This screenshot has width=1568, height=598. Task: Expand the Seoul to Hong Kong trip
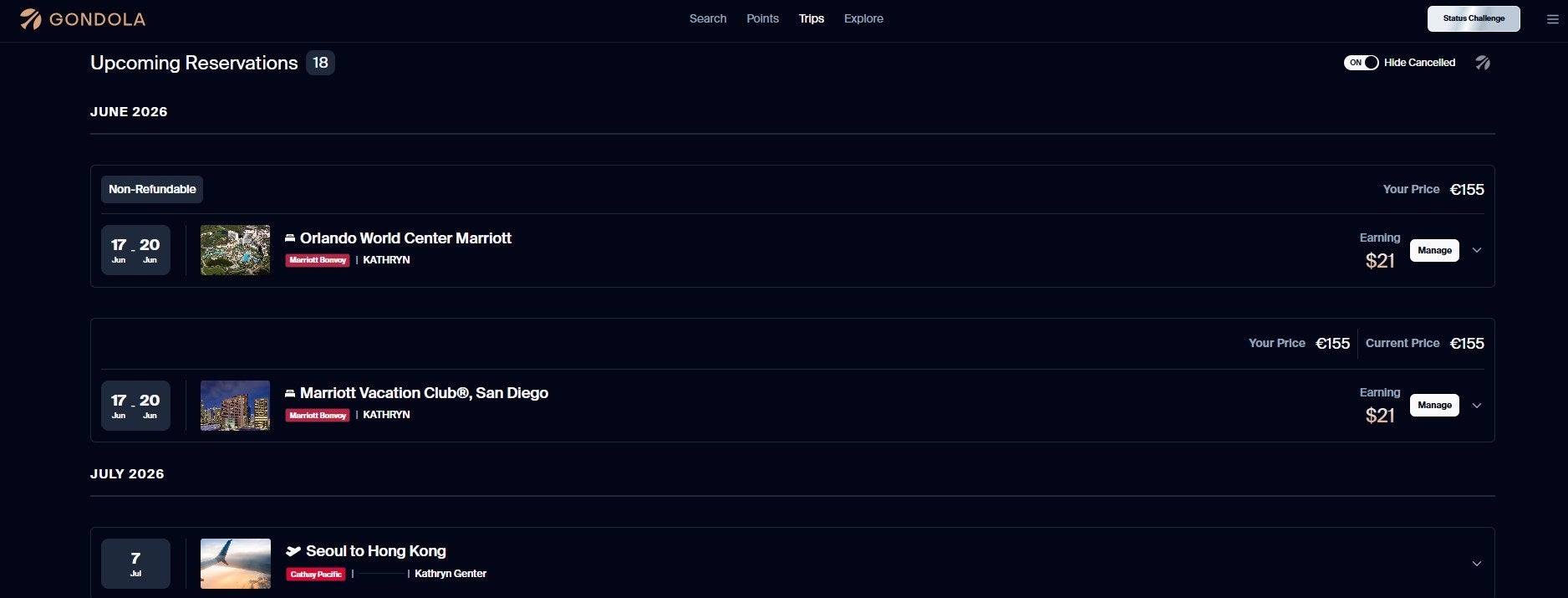pyautogui.click(x=1477, y=564)
